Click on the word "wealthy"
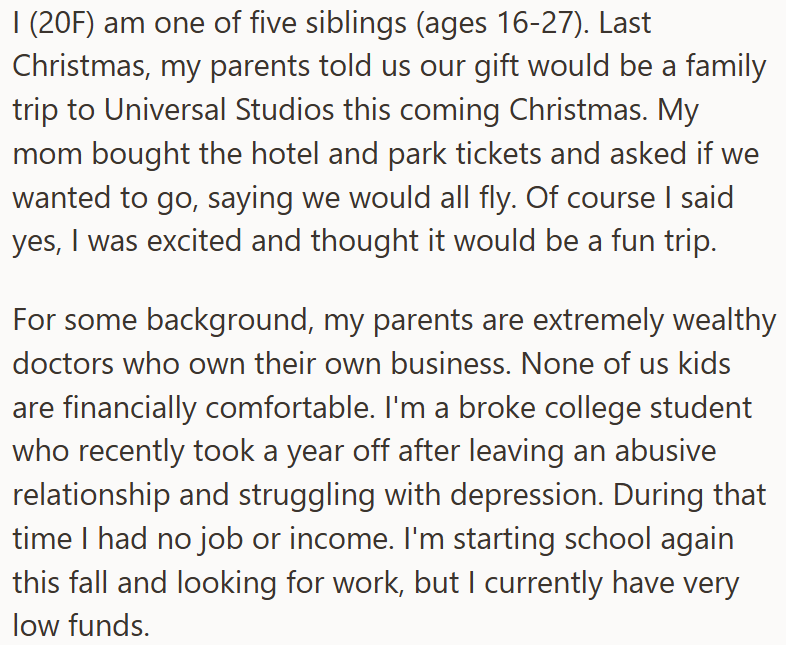 tap(712, 321)
